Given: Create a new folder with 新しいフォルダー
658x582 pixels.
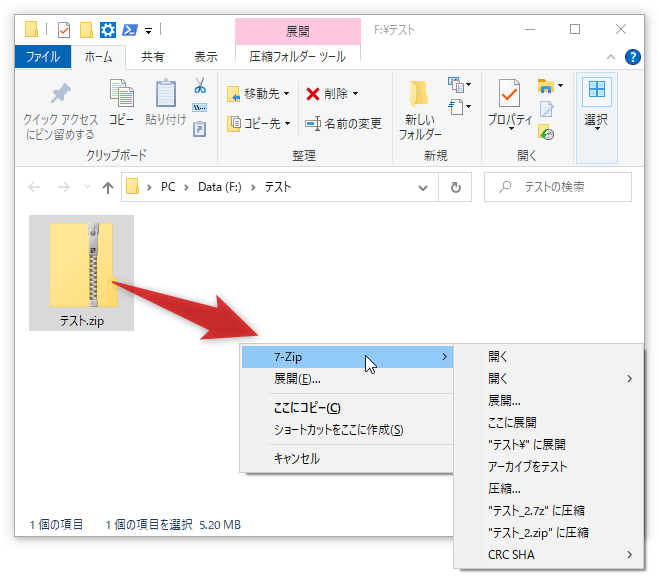Looking at the screenshot, I should point(420,110).
